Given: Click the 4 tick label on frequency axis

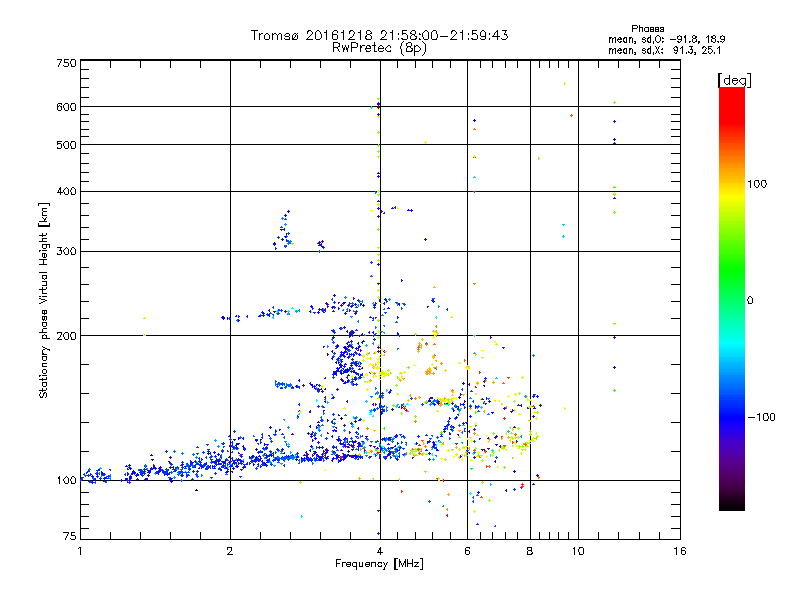Looking at the screenshot, I should tap(380, 551).
